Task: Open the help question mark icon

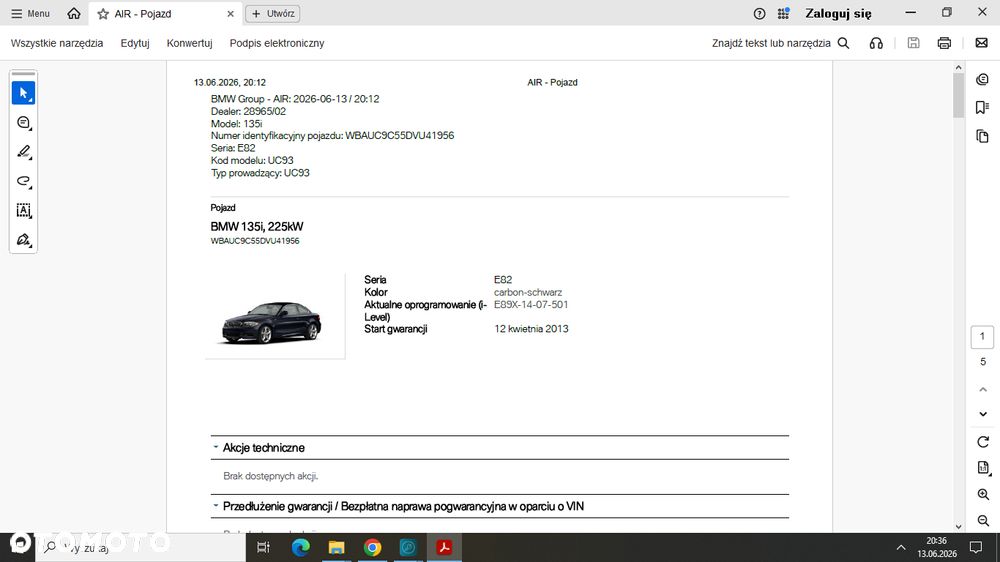Action: (759, 13)
